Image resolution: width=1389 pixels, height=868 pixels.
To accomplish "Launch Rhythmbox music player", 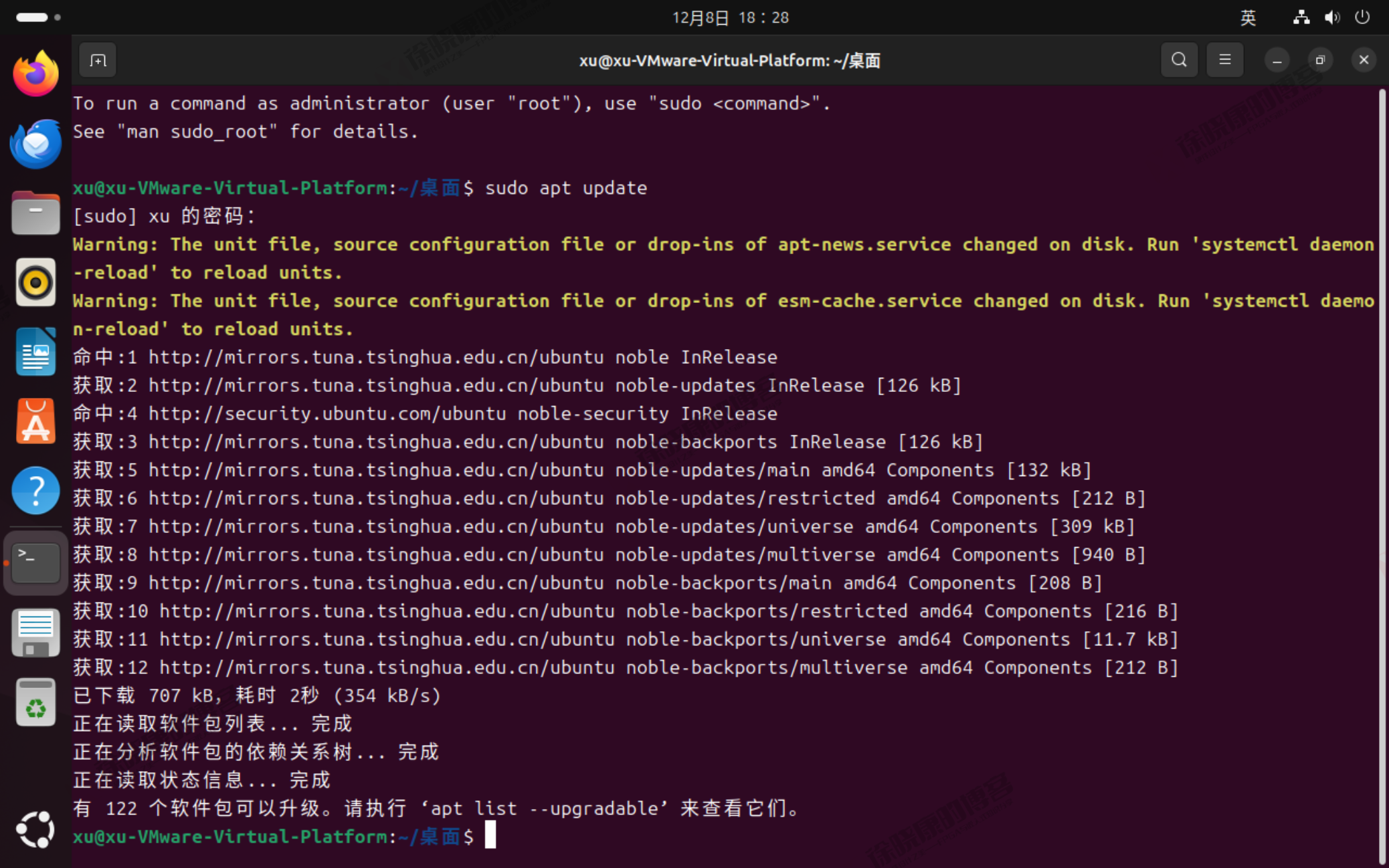I will pos(35,282).
